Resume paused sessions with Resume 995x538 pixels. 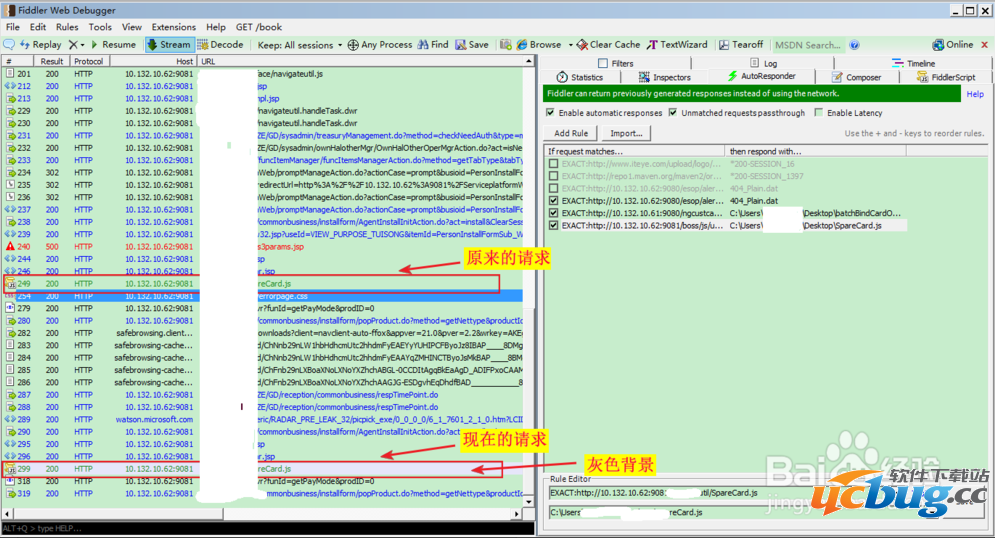[x=113, y=44]
